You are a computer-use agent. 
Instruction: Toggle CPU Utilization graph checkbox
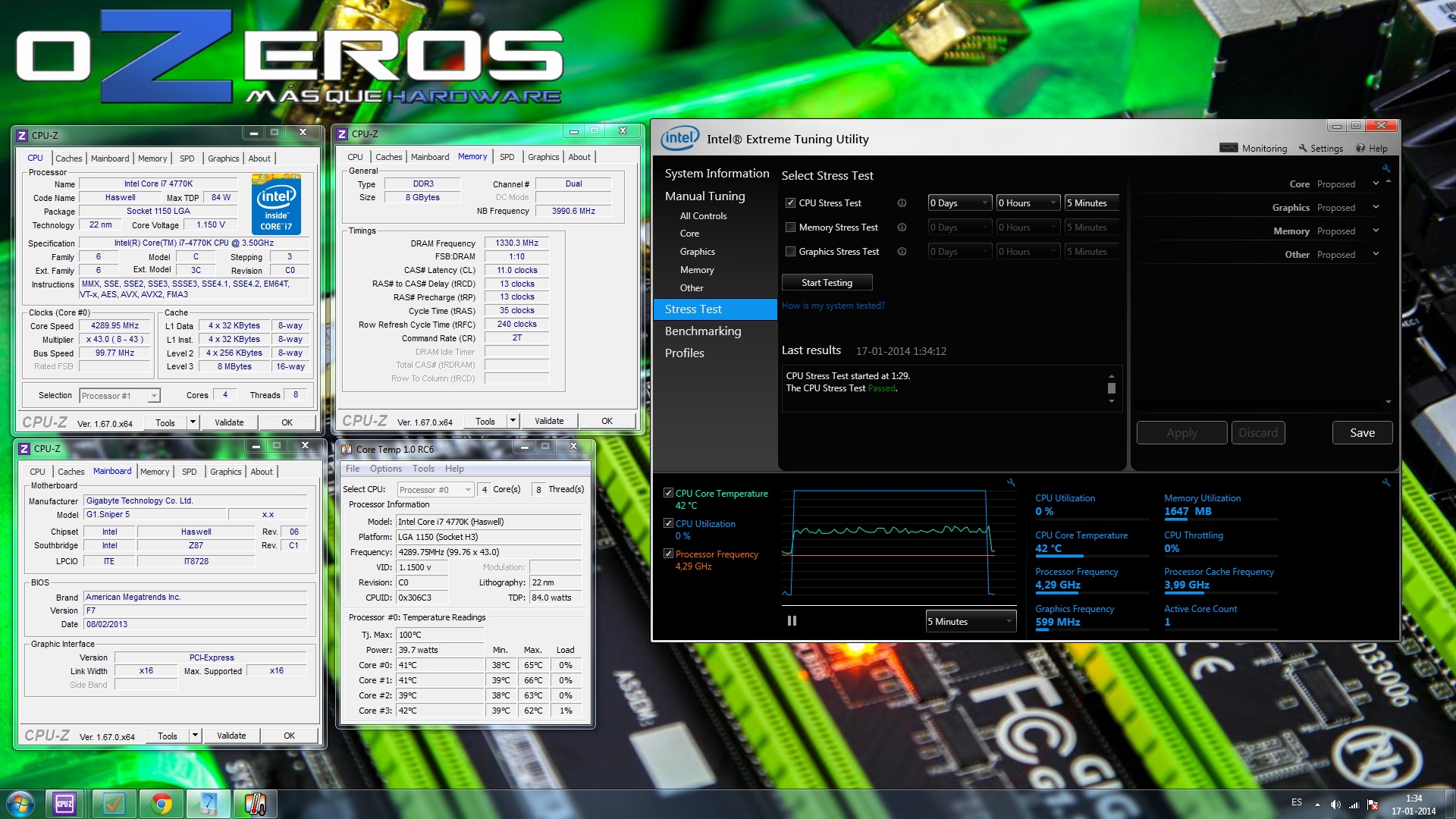(668, 523)
